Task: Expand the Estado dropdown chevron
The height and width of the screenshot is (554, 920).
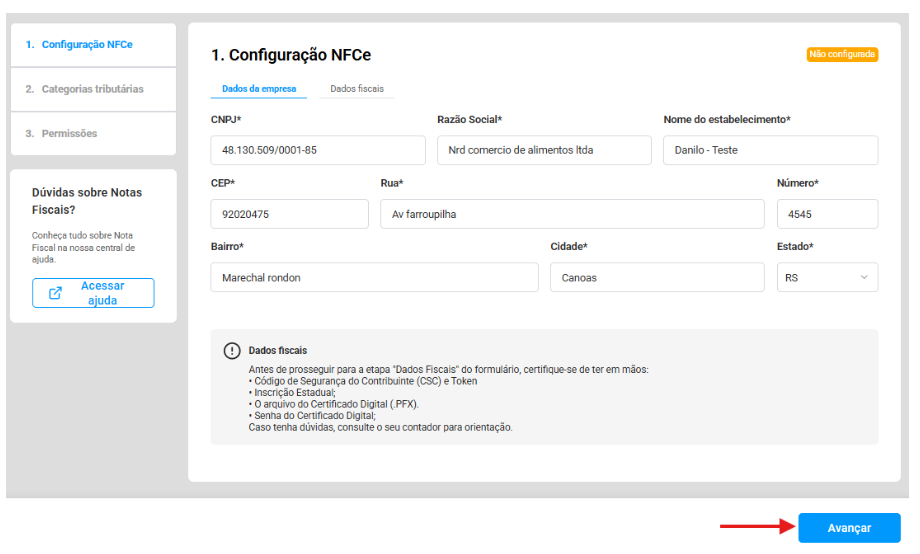Action: coord(864,277)
